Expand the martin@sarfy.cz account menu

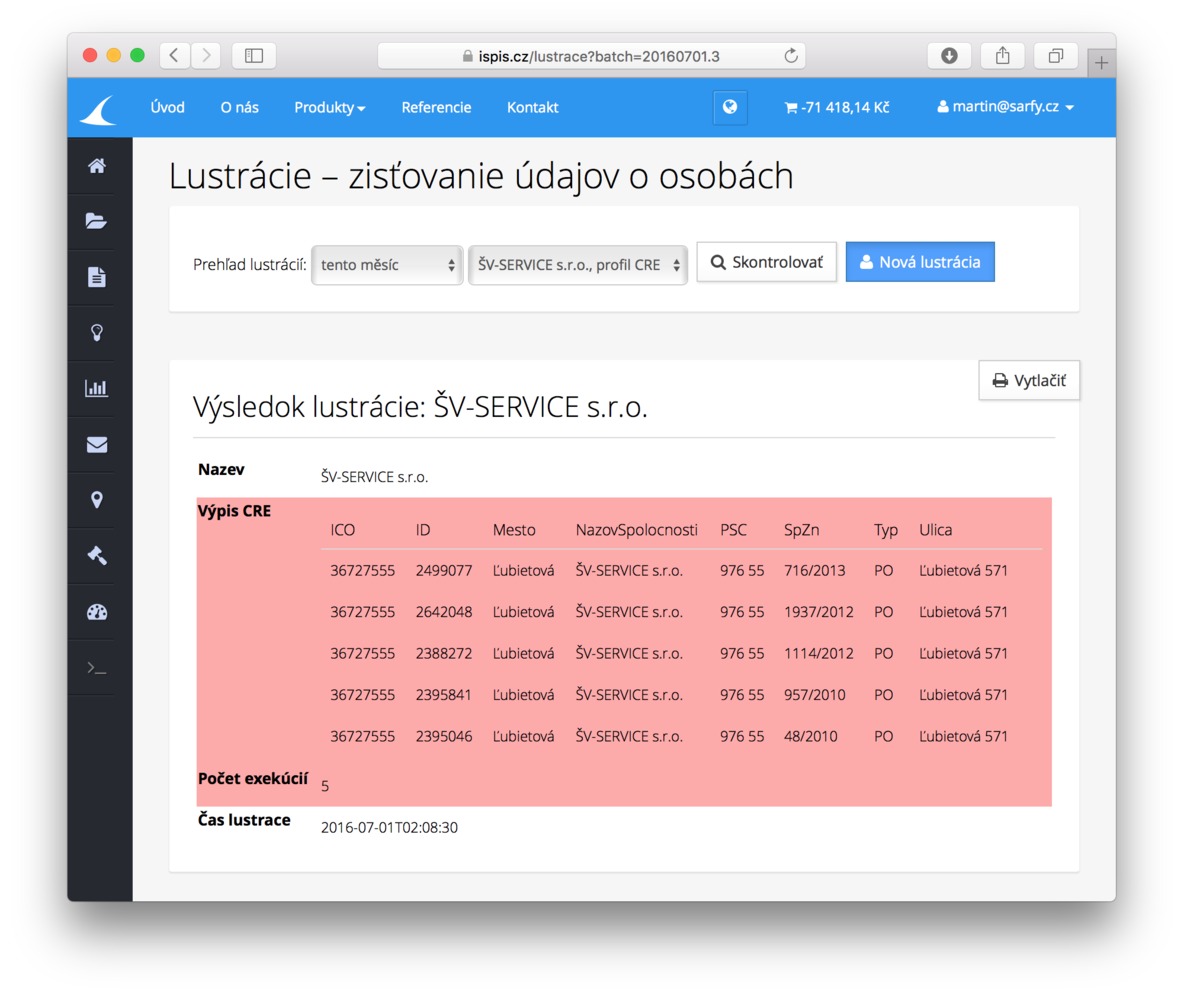[1005, 107]
